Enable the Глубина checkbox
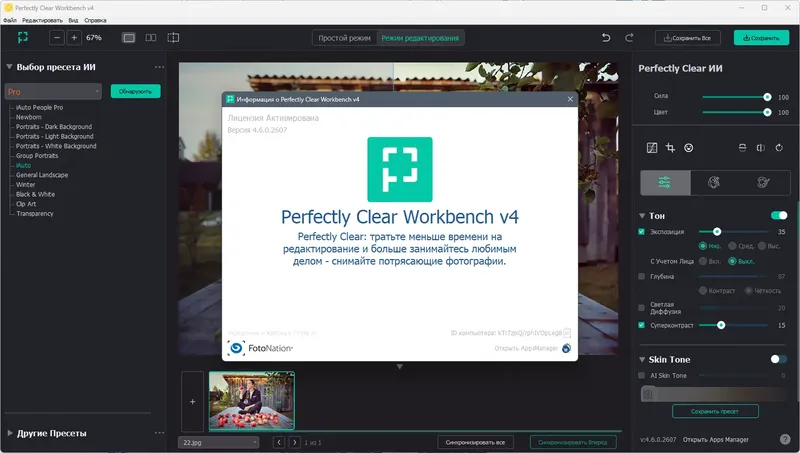This screenshot has height=453, width=800. click(x=642, y=276)
